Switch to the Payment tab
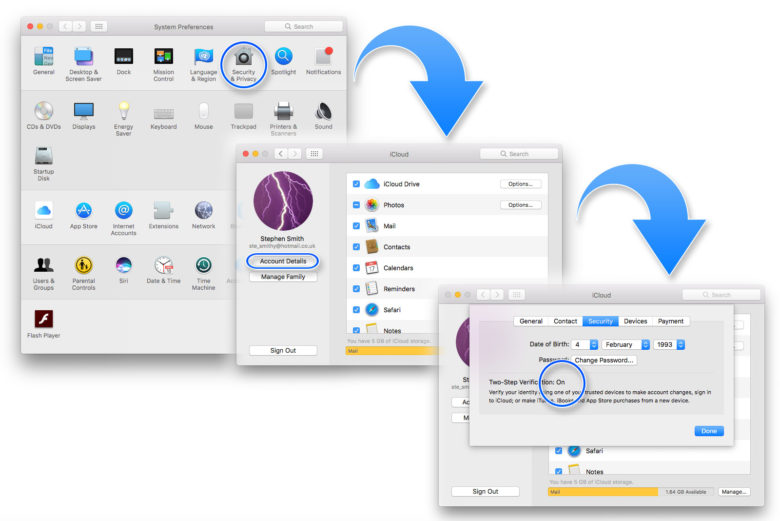 tap(671, 321)
